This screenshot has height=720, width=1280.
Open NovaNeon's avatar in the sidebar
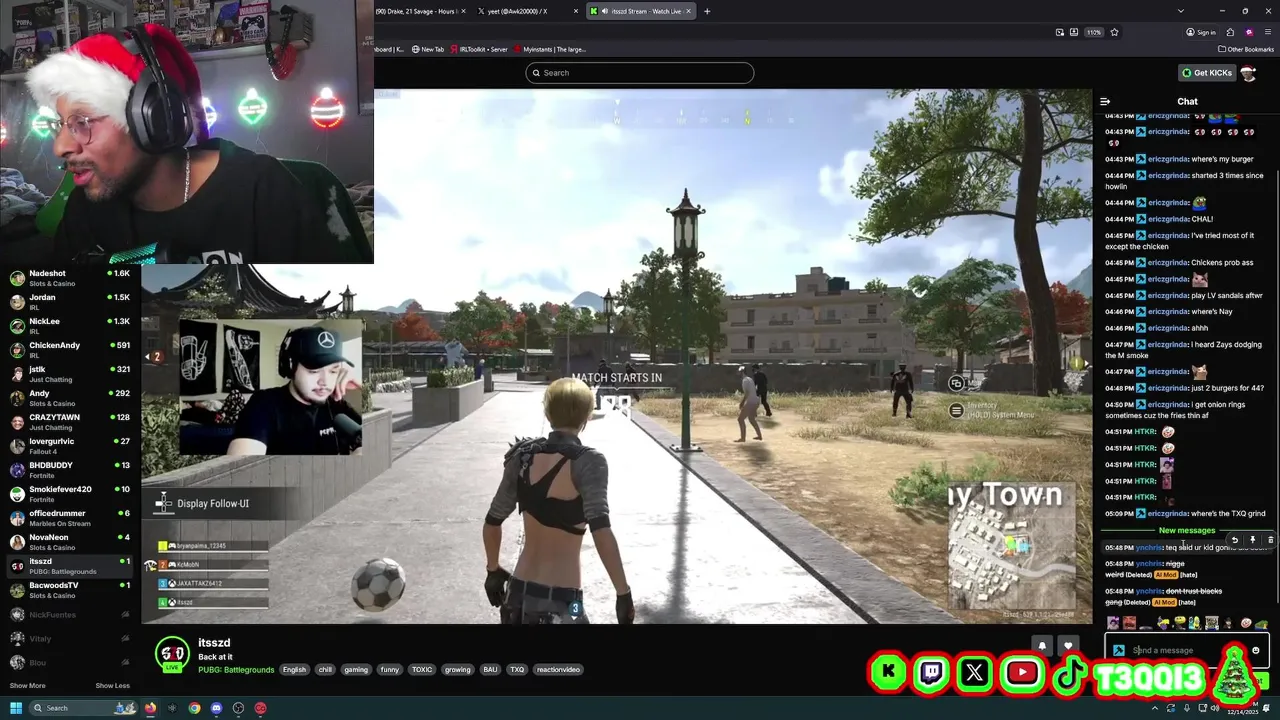[x=17, y=542]
